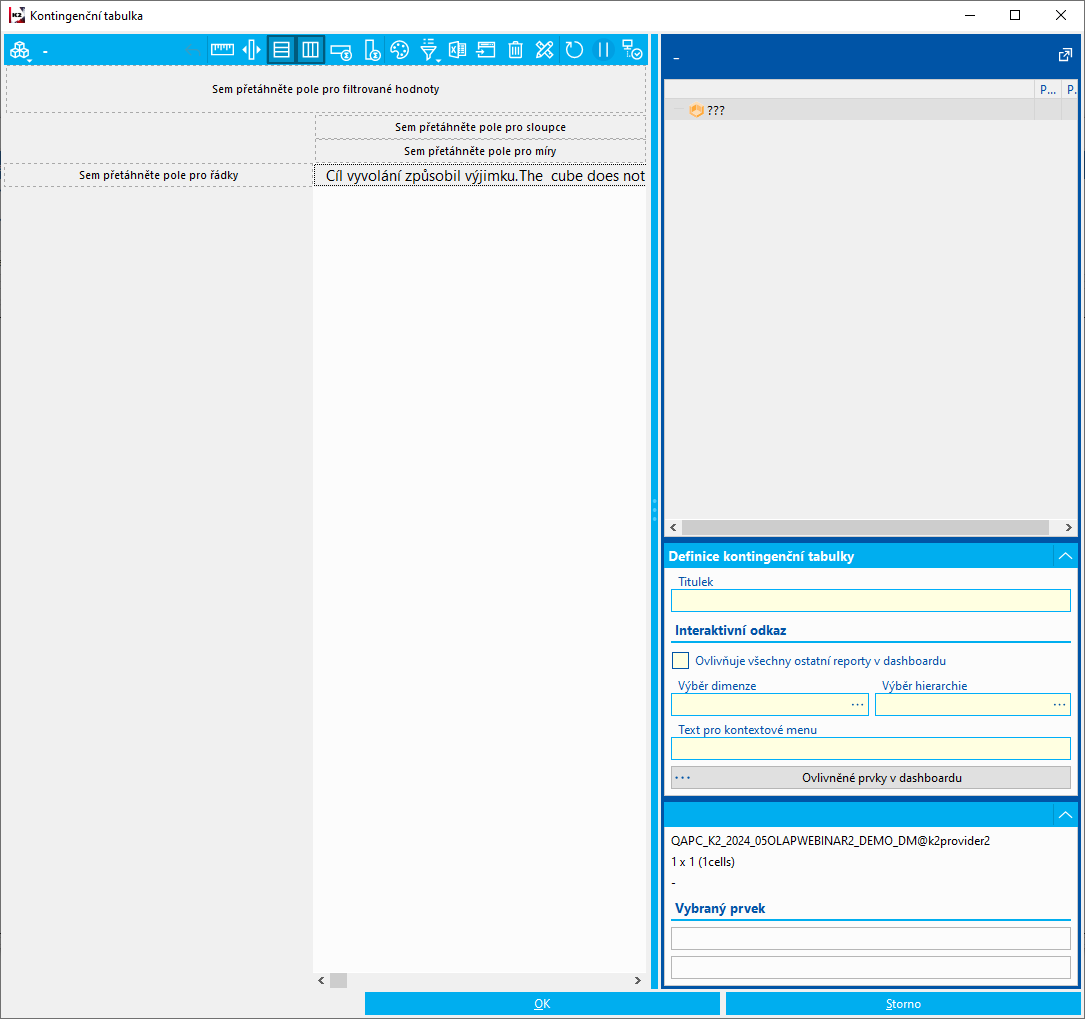
Task: Collapse the lower info section chevron
Action: 1065,815
